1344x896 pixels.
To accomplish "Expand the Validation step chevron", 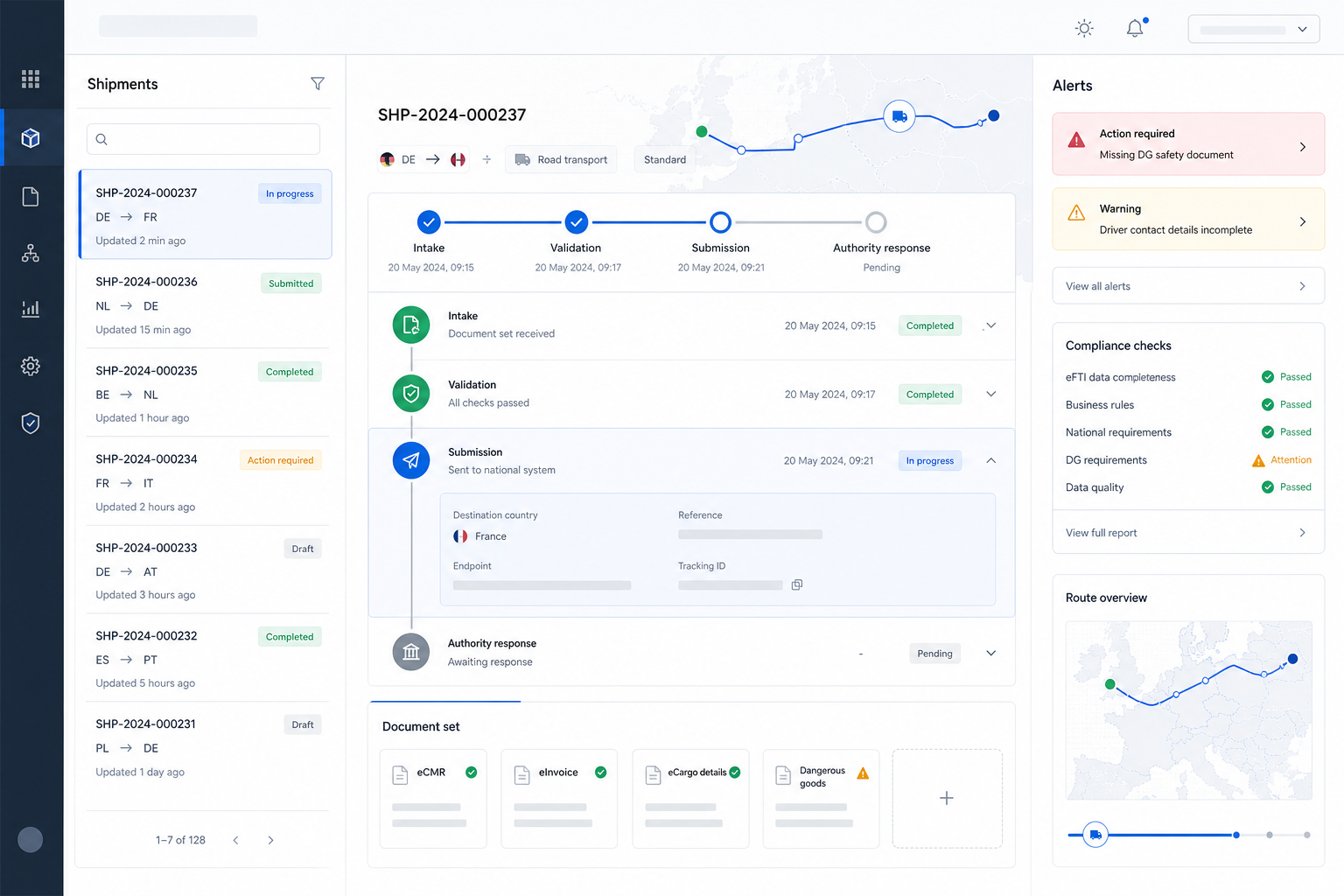I will point(991,394).
